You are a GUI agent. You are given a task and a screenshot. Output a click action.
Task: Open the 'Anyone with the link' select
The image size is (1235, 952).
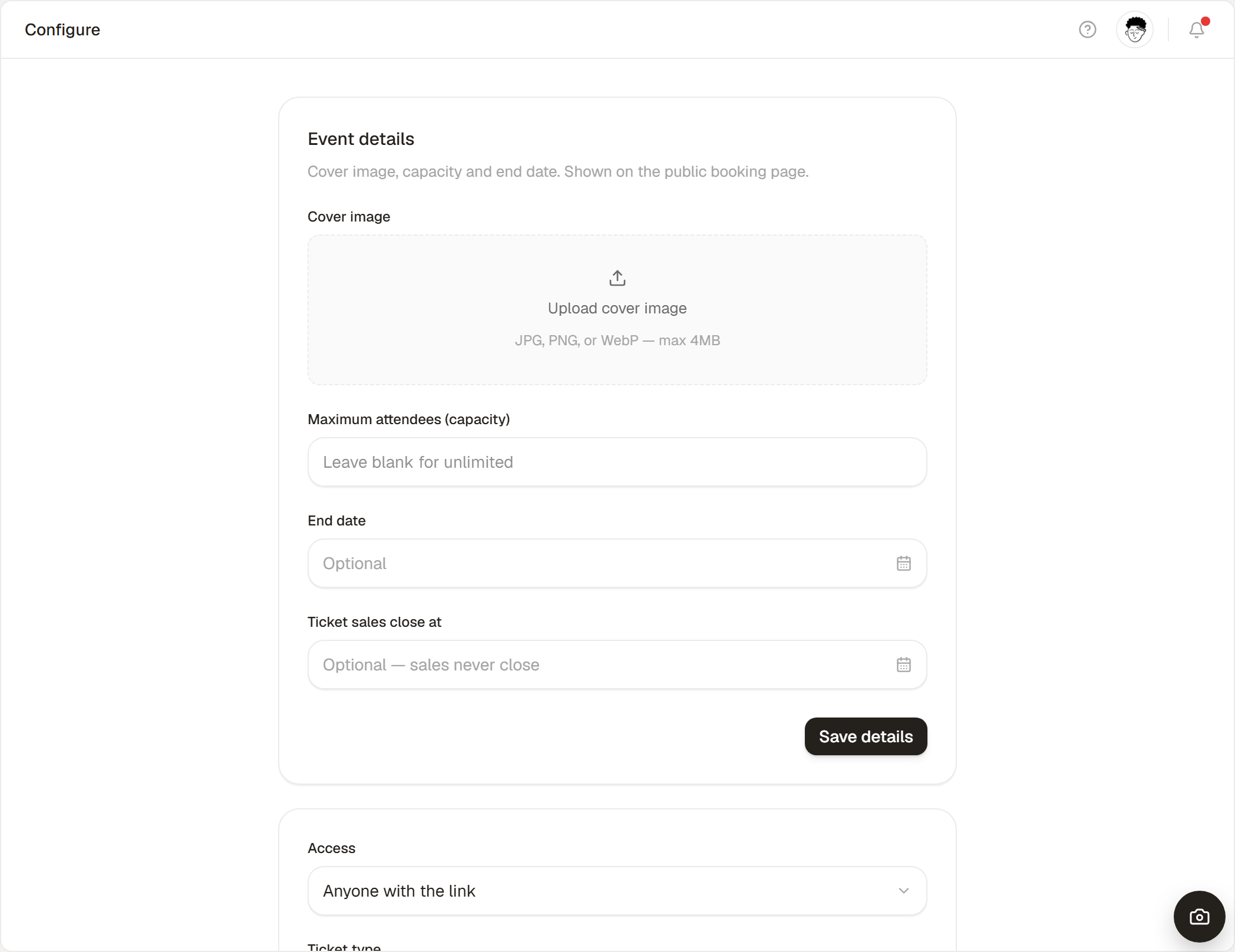pos(617,891)
